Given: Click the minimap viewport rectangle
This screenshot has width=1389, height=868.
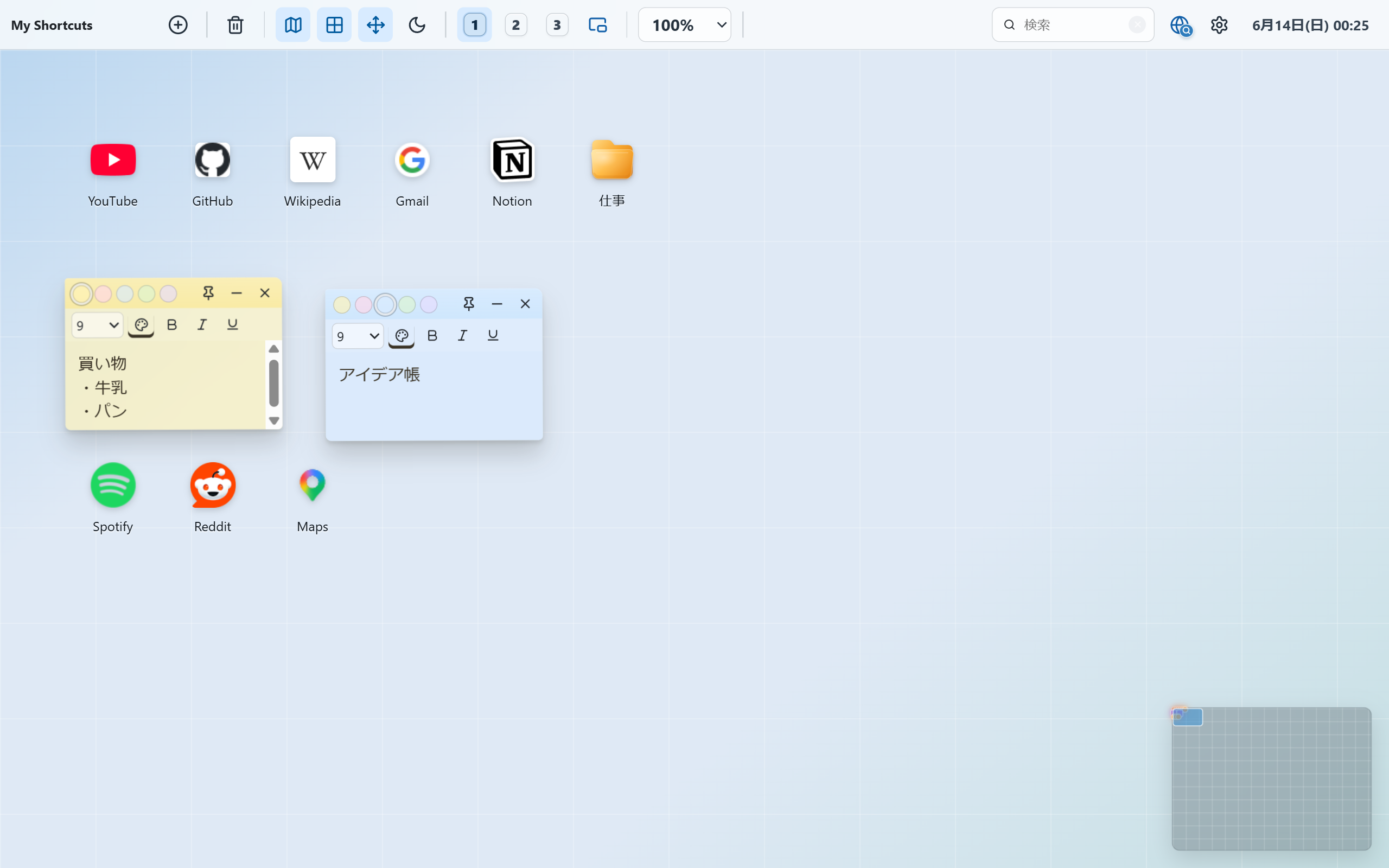Looking at the screenshot, I should coord(1188,717).
